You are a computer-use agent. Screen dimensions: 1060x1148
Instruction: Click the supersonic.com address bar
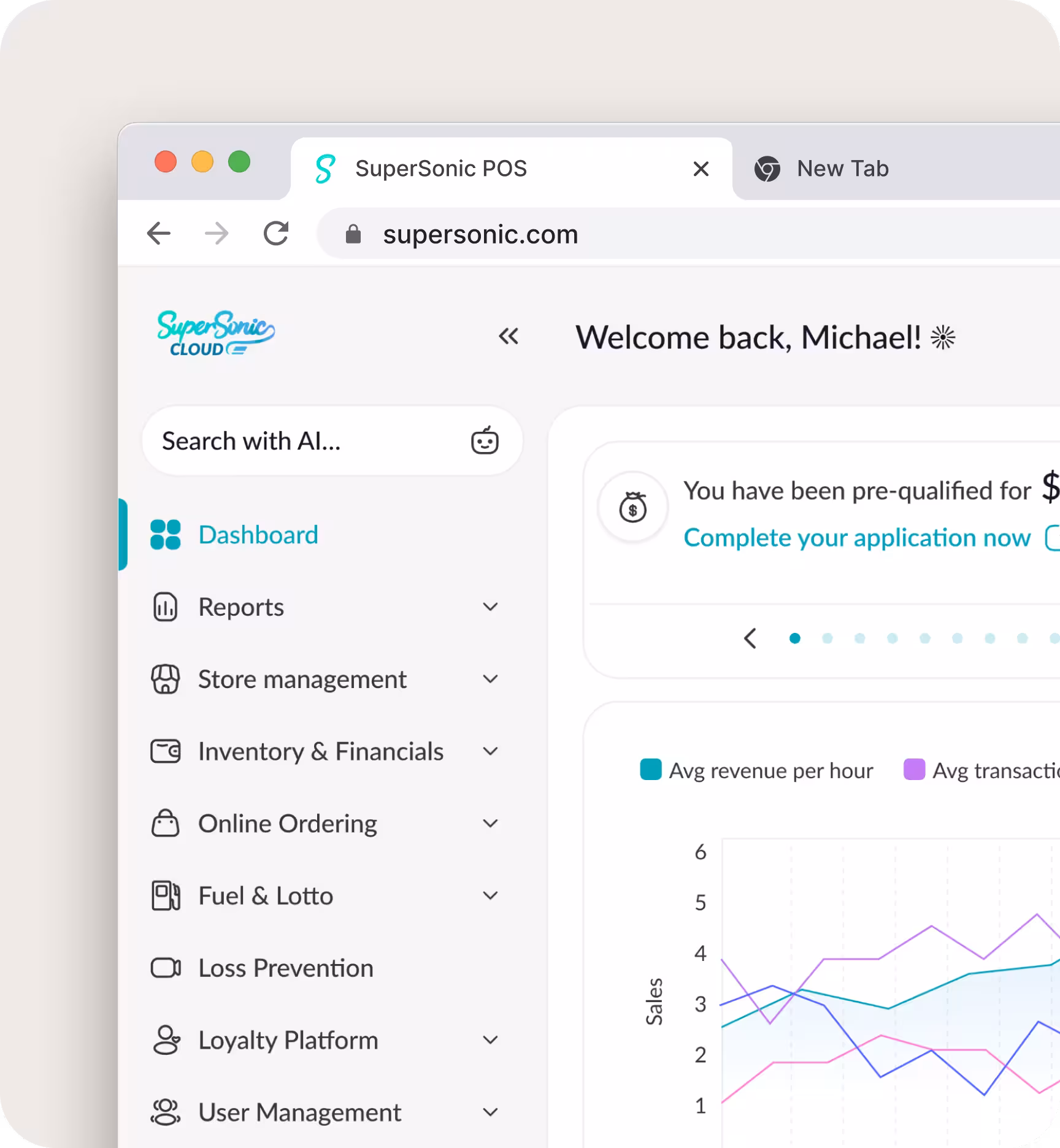[x=688, y=234]
